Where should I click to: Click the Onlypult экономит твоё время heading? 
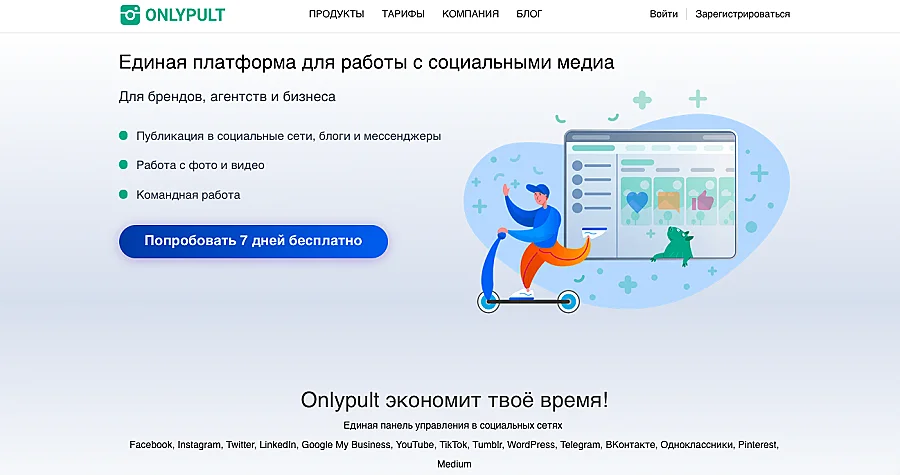click(x=454, y=400)
